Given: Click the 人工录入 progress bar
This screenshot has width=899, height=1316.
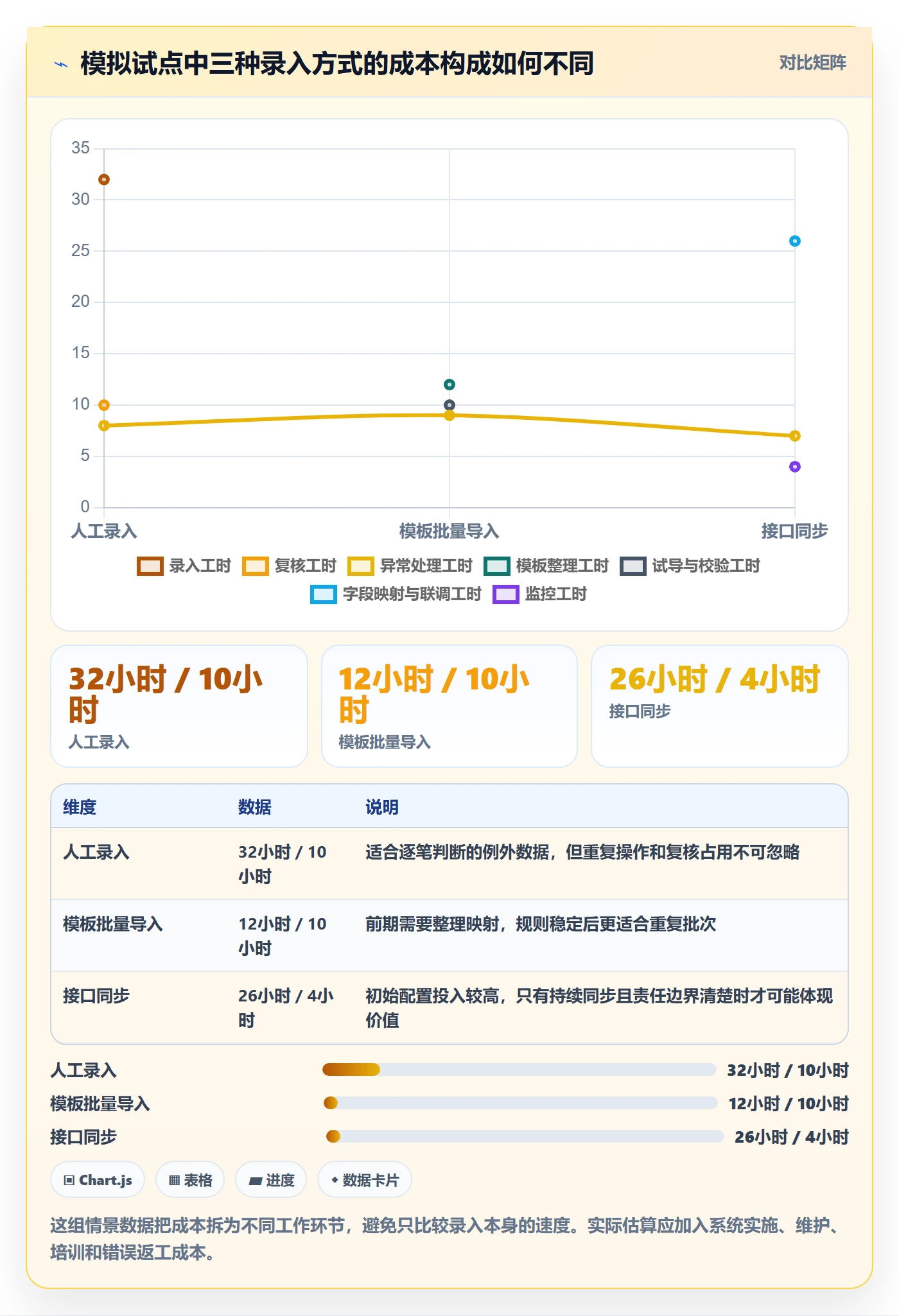Looking at the screenshot, I should [x=519, y=1069].
